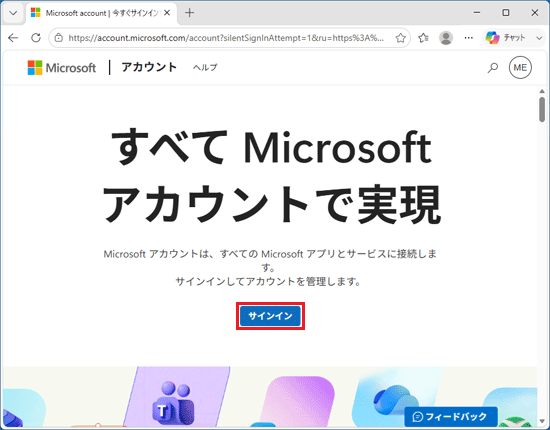
Task: View site info via the lock icon
Action: click(x=59, y=38)
